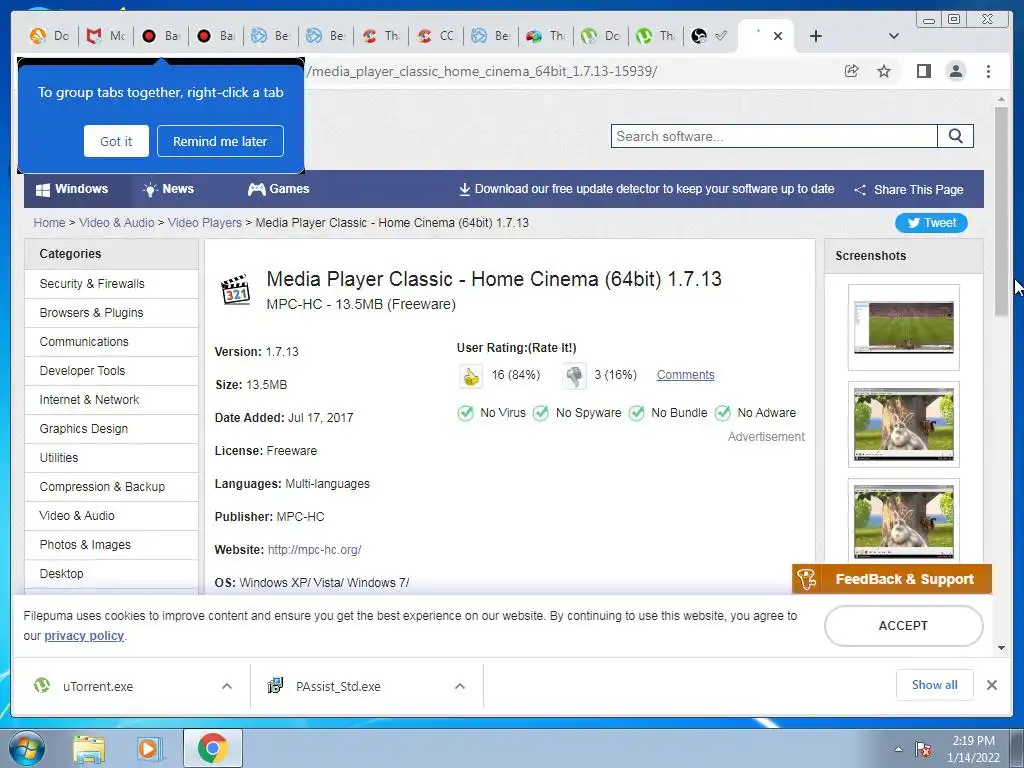Close the downloads bar
This screenshot has height=768, width=1024.
pyautogui.click(x=992, y=685)
